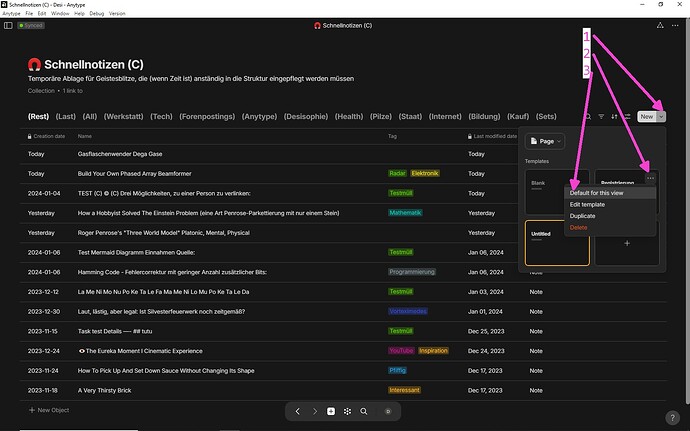Open 'A Very Thirsty Brick' entry
Screen dimensions: 690x431
coord(104,390)
